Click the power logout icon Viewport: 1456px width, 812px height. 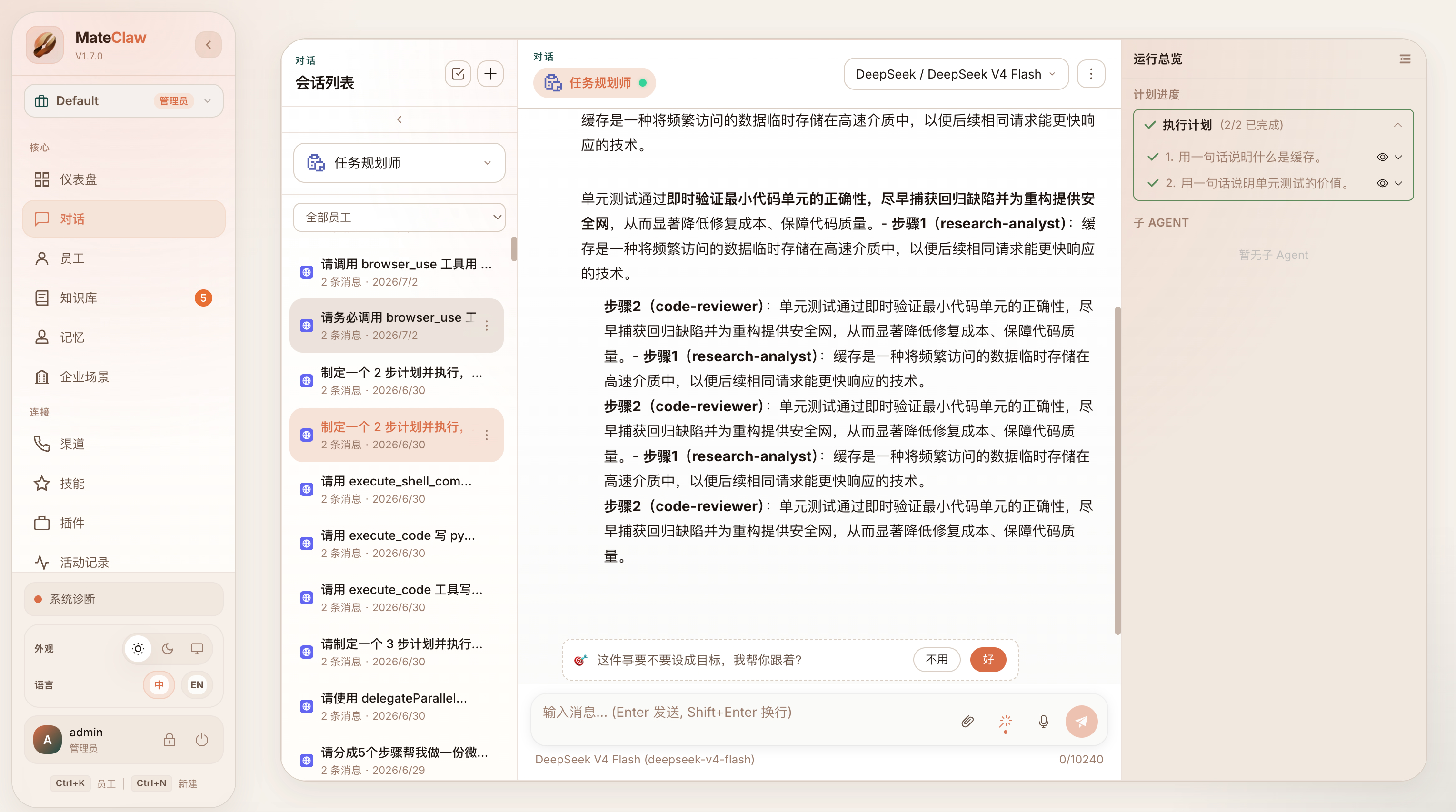click(x=202, y=740)
